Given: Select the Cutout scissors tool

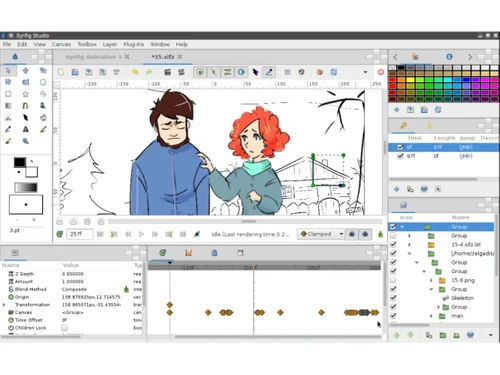Looking at the screenshot, I should (8, 118).
